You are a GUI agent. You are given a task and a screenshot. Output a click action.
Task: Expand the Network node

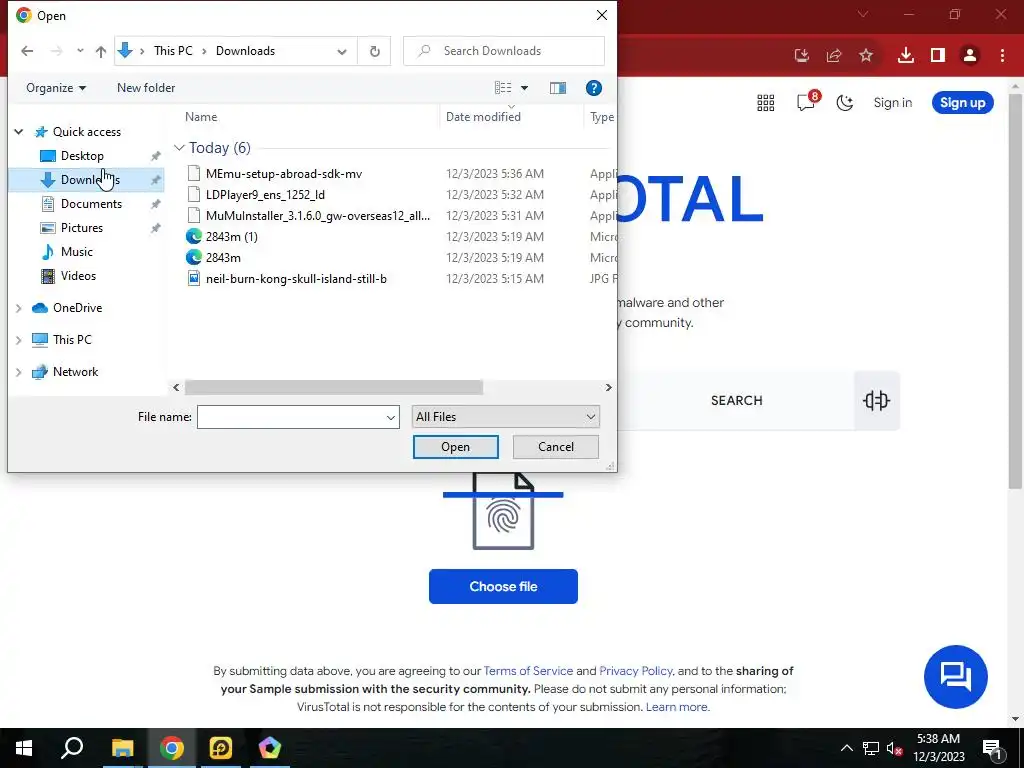coord(19,372)
